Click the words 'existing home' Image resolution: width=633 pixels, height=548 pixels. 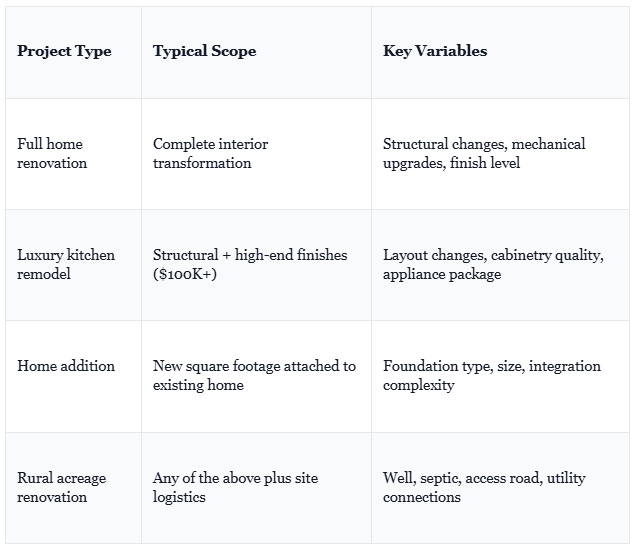click(198, 385)
